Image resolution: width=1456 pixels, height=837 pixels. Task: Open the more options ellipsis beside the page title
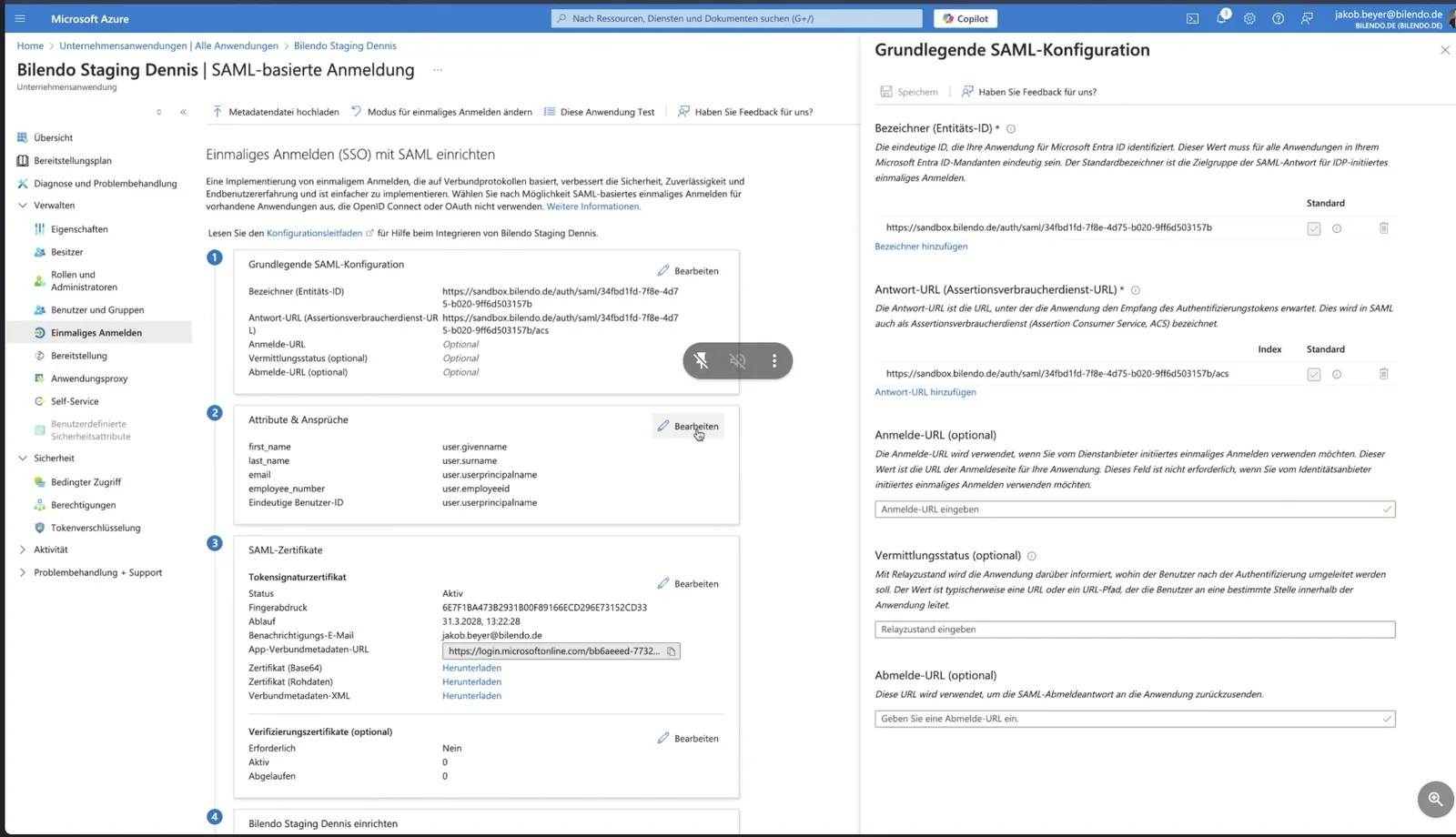(x=438, y=70)
